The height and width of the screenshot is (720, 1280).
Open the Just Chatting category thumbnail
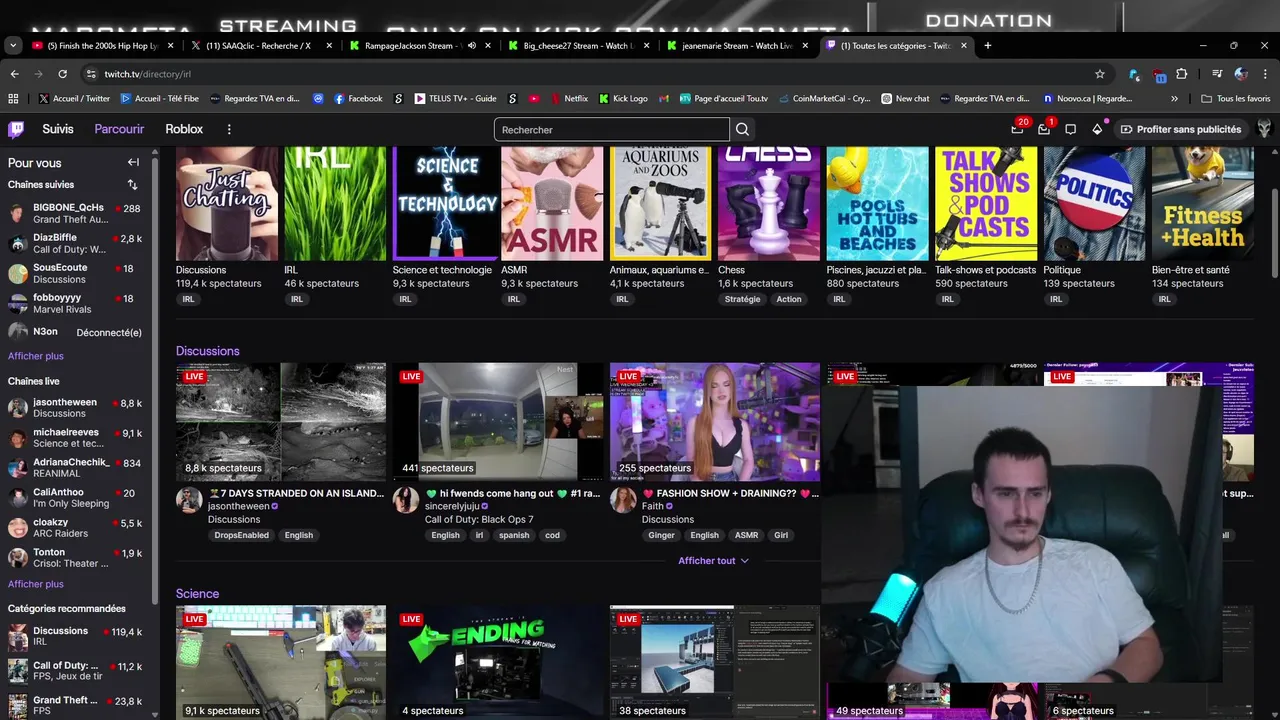pyautogui.click(x=227, y=204)
